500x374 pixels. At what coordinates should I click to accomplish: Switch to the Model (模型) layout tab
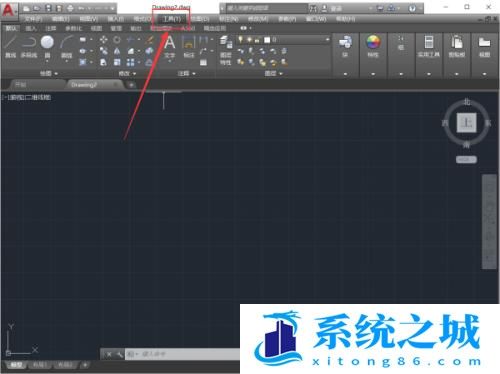point(16,365)
